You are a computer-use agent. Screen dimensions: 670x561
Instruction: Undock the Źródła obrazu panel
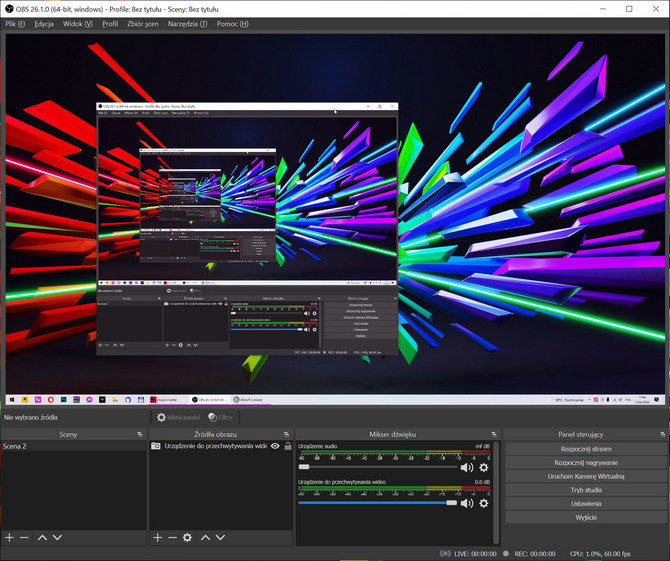click(286, 434)
